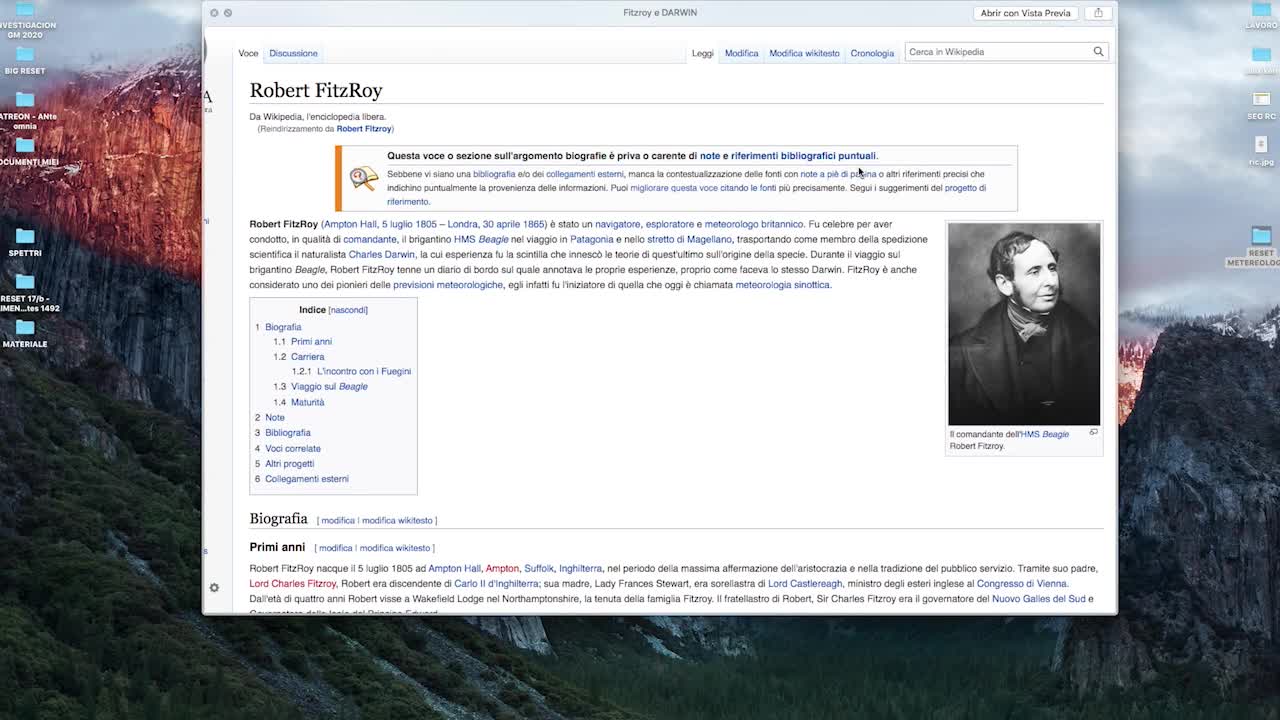The image size is (1280, 720).
Task: Open the red Lord Charles Fitzroy link
Action: pyautogui.click(x=293, y=584)
